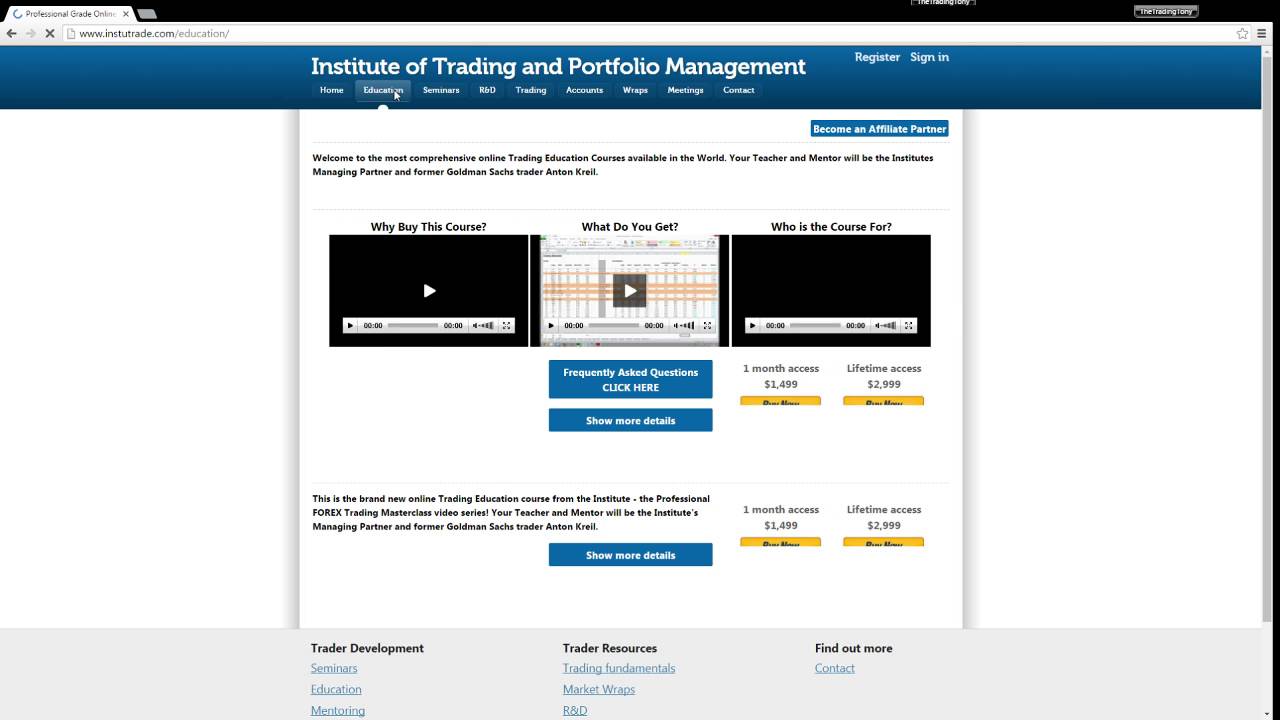Fullscreen the 'Who is the Course For?' video
The image size is (1280, 720).
tap(909, 325)
